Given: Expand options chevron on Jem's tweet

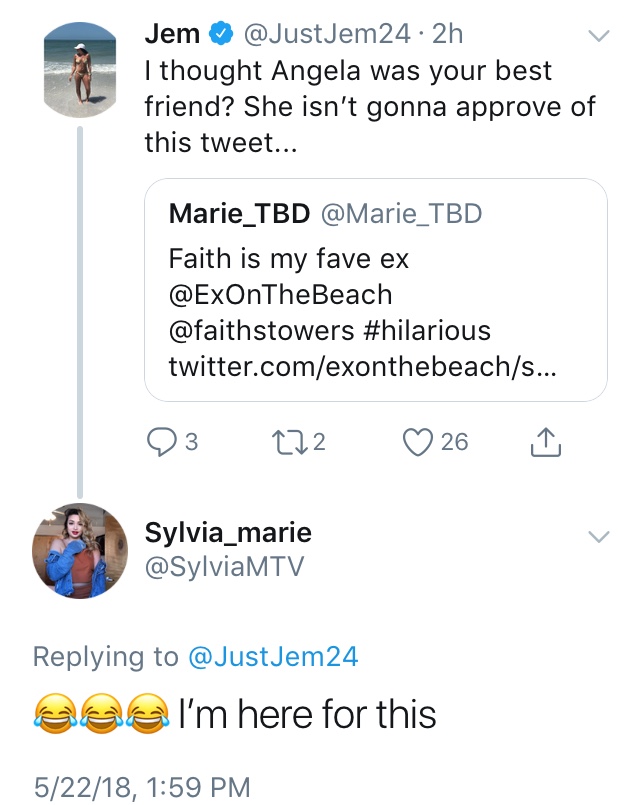Looking at the screenshot, I should click(x=599, y=35).
